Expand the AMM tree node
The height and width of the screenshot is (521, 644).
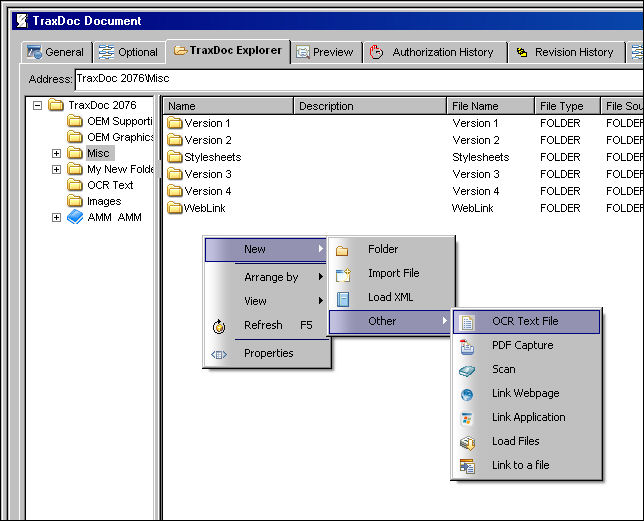tap(56, 217)
